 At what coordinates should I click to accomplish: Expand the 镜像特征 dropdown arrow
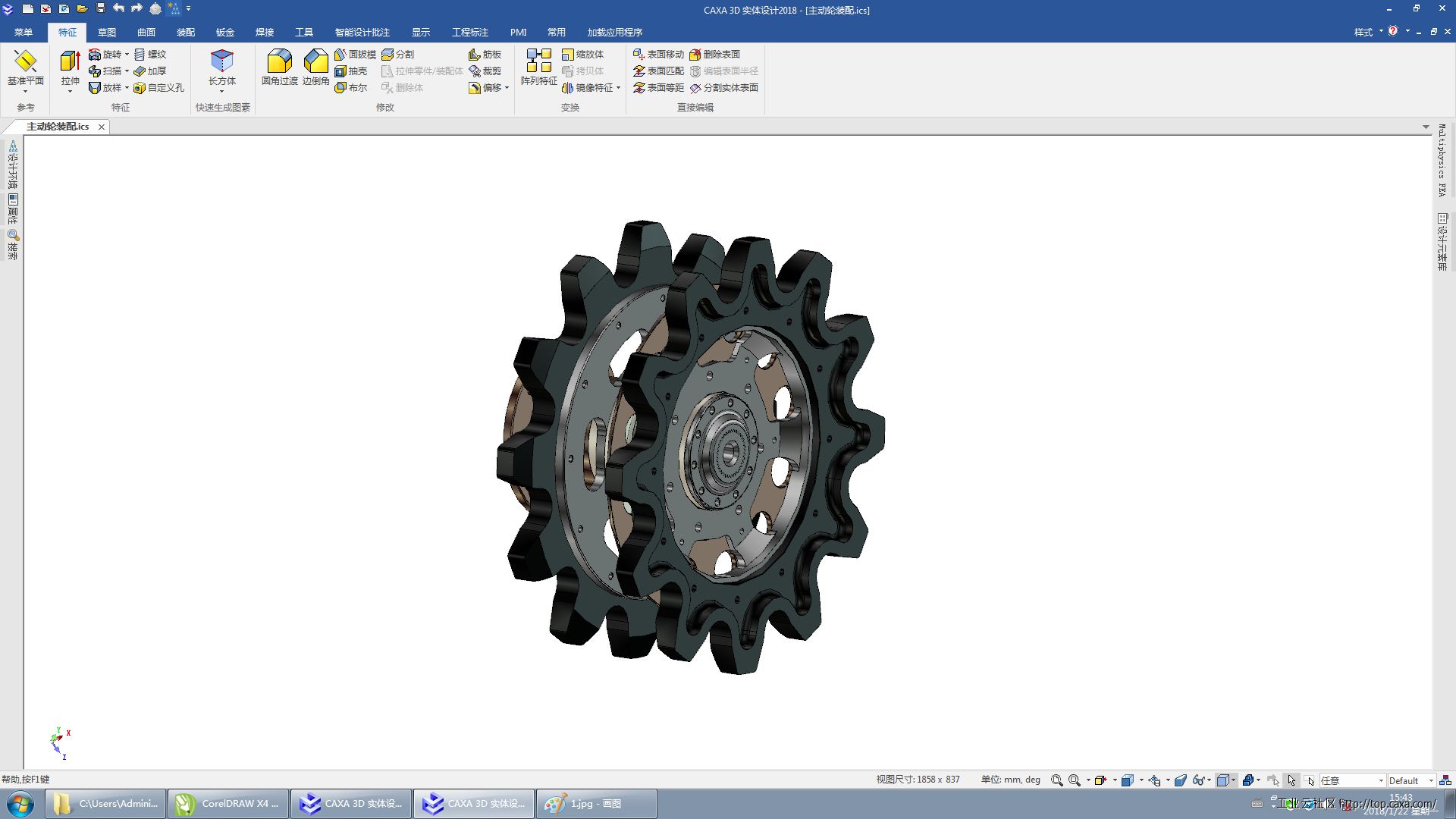point(619,88)
